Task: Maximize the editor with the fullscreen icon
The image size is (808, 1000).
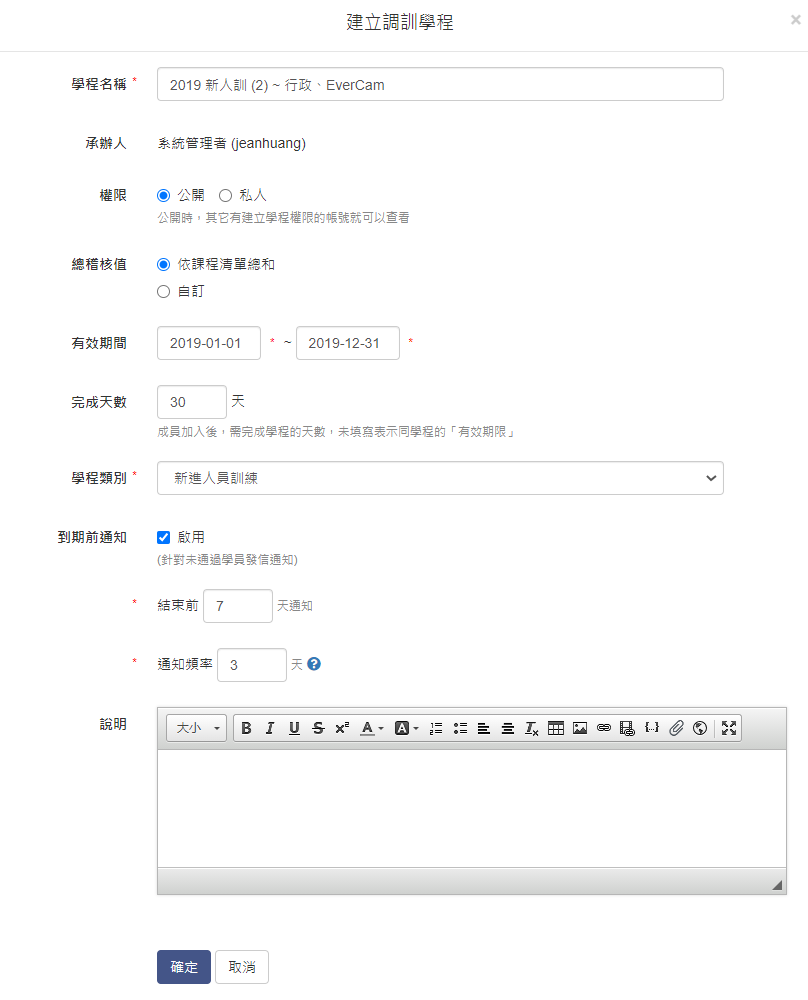Action: click(729, 728)
